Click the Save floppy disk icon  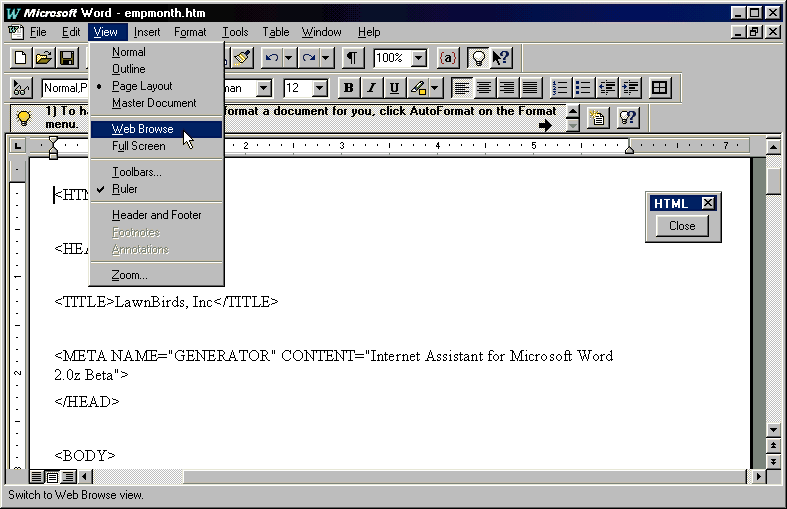(x=67, y=58)
